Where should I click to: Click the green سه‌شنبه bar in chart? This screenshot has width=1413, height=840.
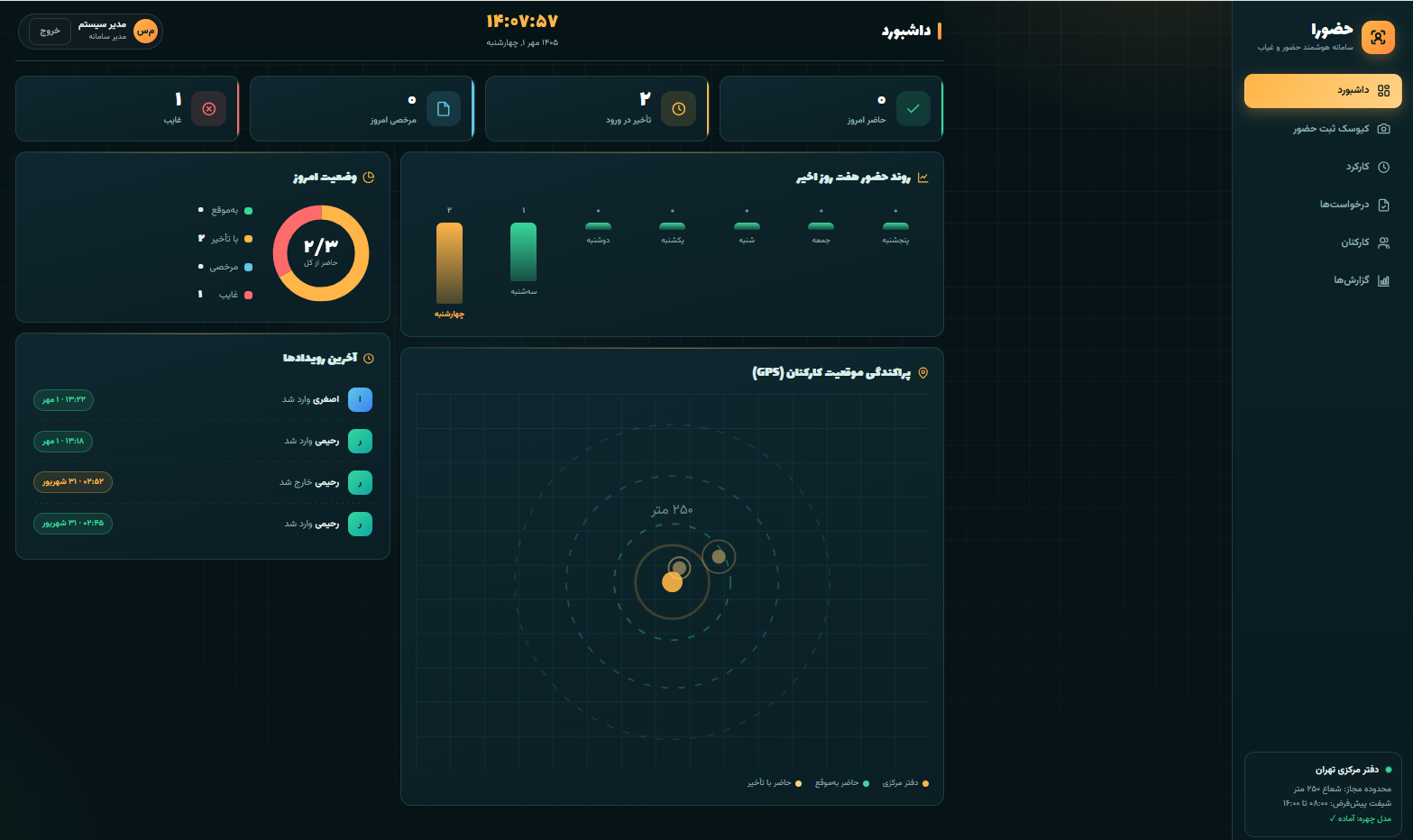tap(524, 251)
